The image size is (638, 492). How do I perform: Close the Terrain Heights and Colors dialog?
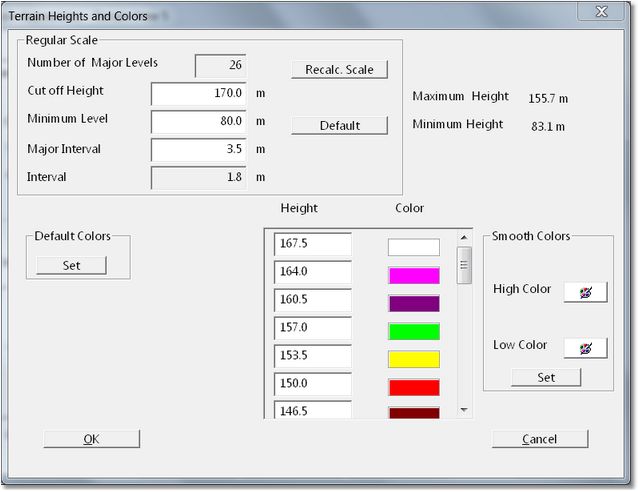[601, 12]
